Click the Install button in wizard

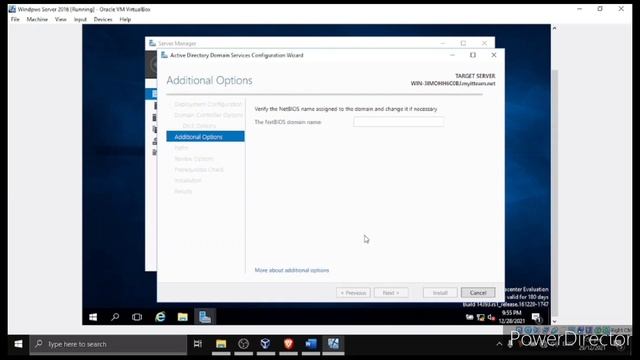click(440, 293)
